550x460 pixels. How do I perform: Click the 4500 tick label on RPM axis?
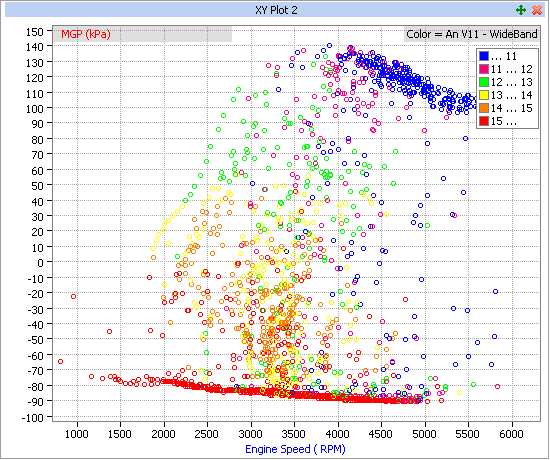click(x=381, y=434)
